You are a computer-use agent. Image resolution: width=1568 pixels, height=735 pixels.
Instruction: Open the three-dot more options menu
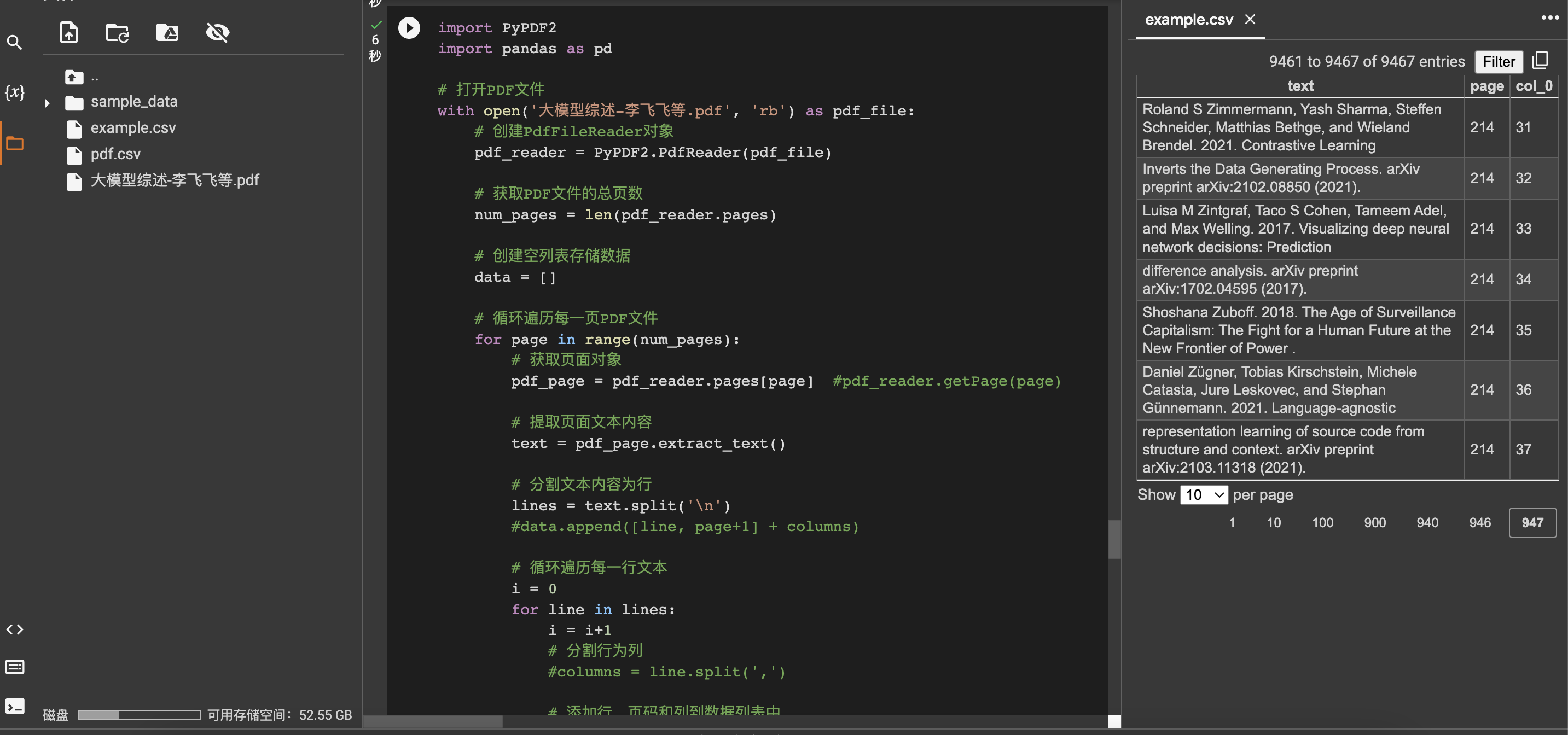point(1549,17)
